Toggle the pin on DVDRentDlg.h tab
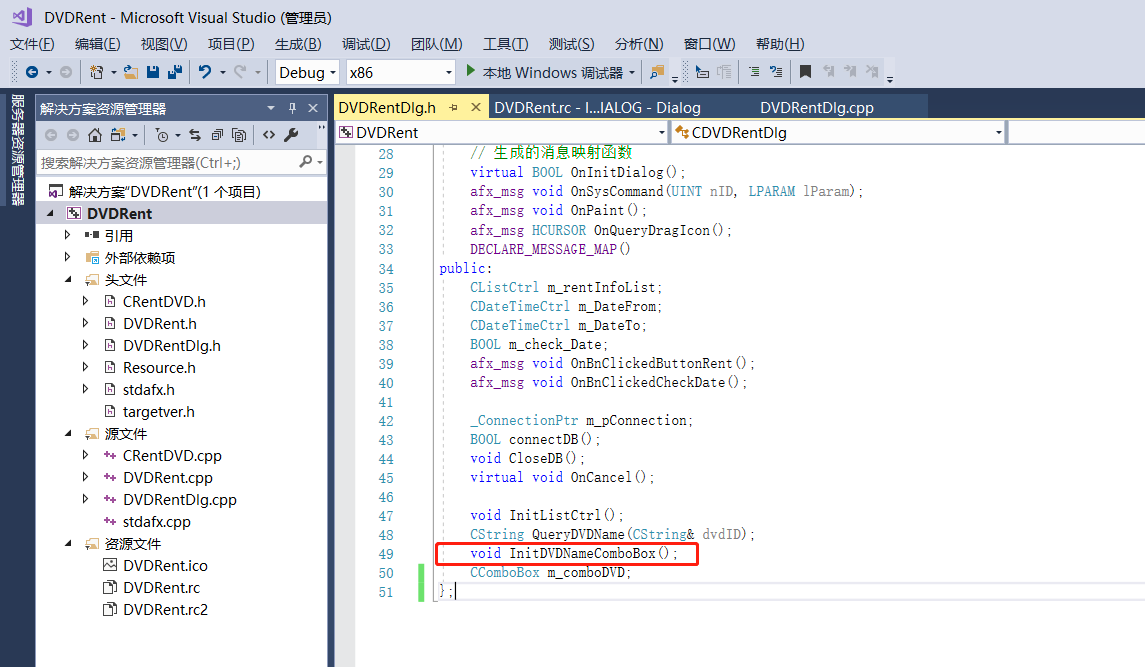Viewport: 1145px width, 667px height. [x=453, y=107]
